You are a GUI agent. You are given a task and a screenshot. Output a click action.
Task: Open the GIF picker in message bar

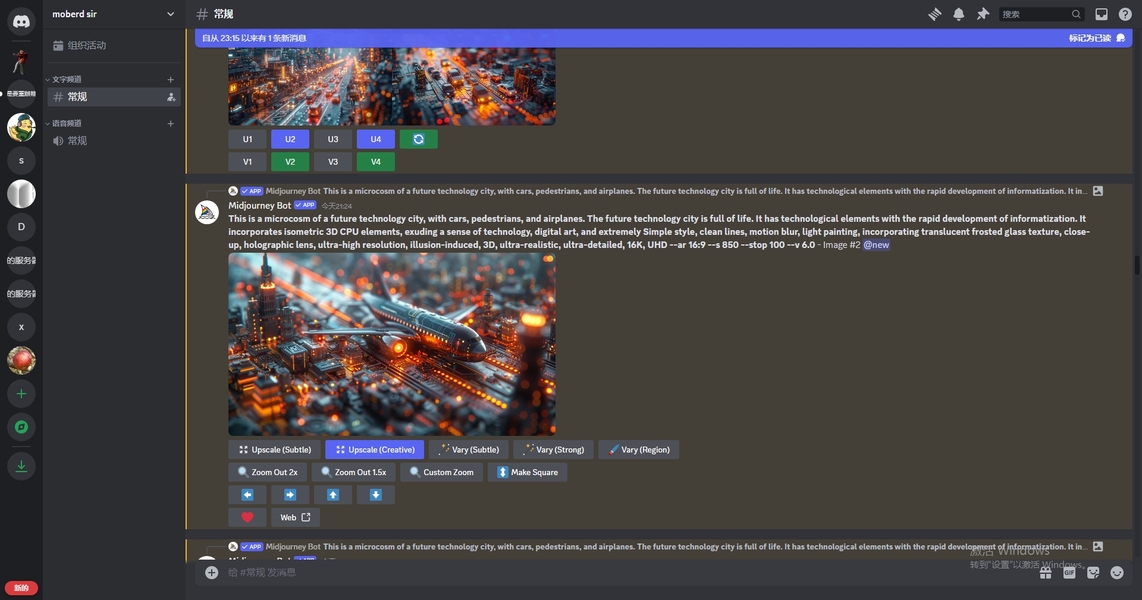pos(1069,573)
